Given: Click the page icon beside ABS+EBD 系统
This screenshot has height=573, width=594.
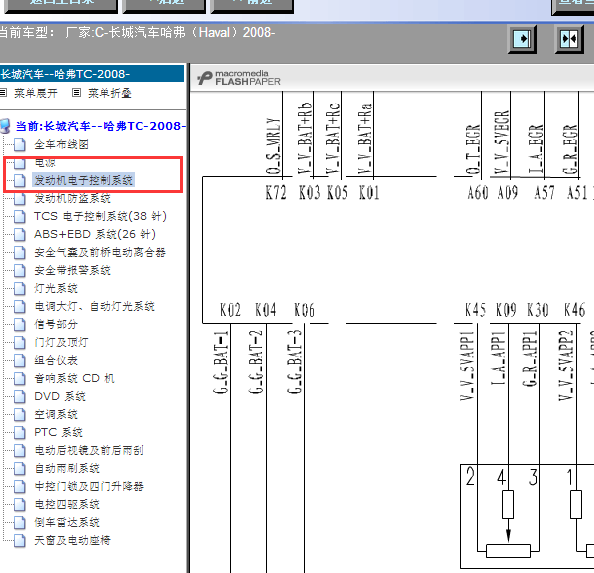Looking at the screenshot, I should [x=20, y=234].
